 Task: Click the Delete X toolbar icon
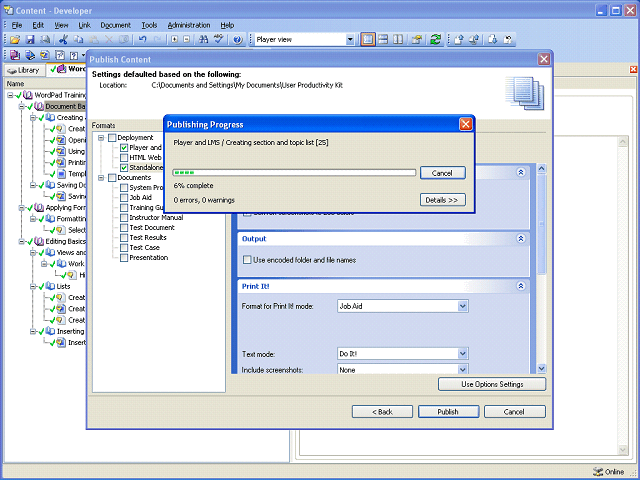point(109,40)
